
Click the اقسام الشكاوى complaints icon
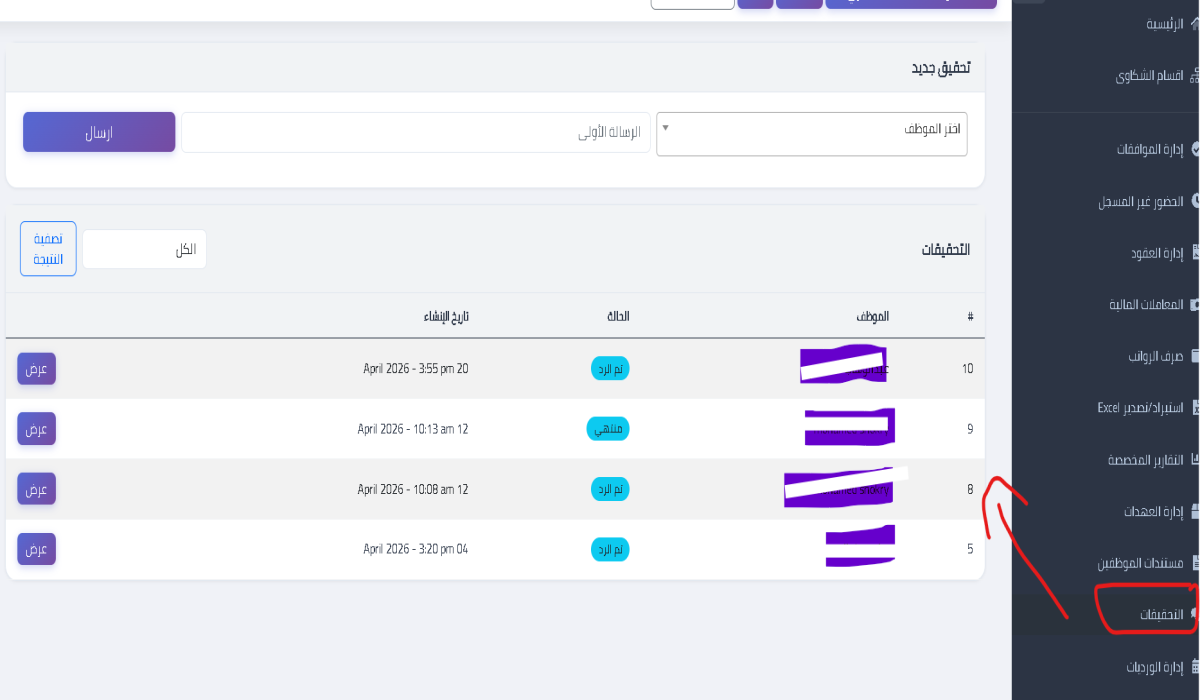[x=1192, y=75]
